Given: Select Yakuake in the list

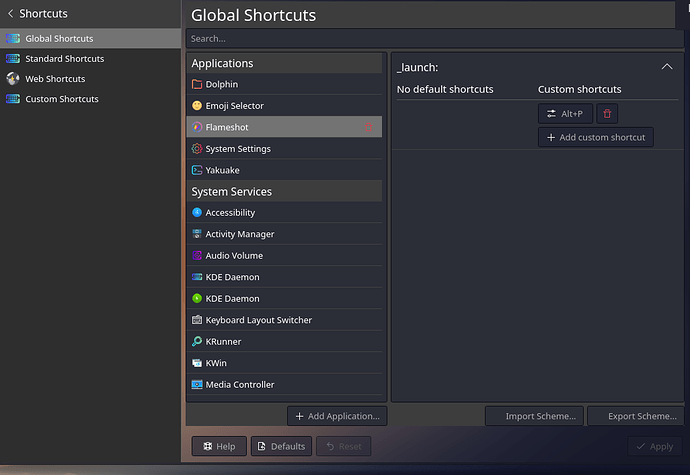Looking at the screenshot, I should pos(284,170).
